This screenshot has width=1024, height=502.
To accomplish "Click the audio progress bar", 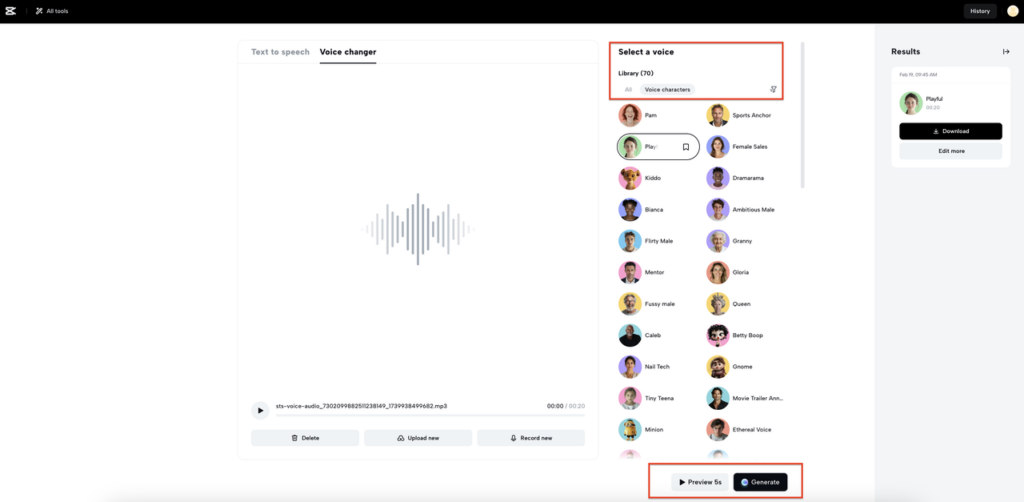I will point(430,415).
